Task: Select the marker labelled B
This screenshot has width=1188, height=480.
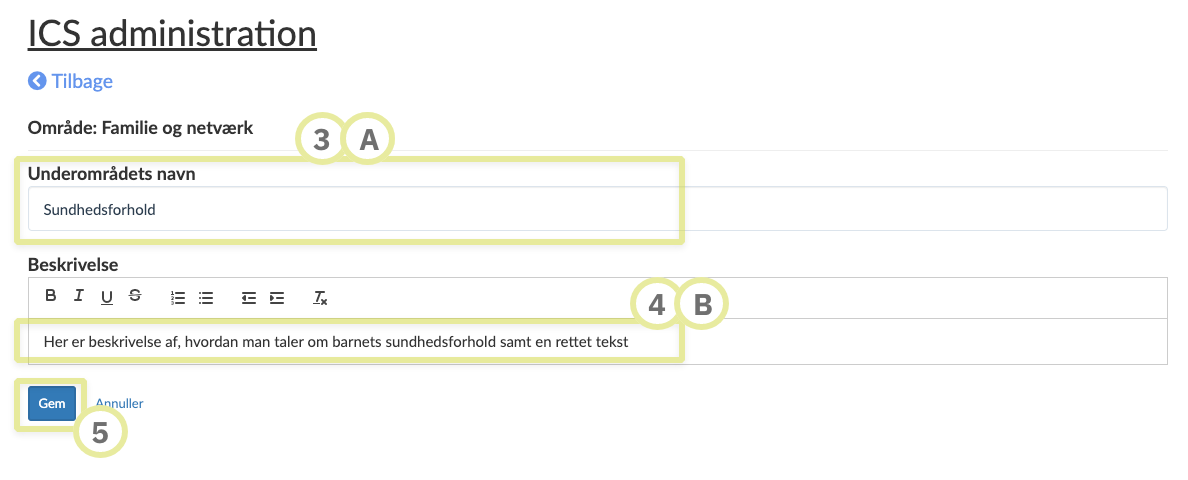Action: pos(703,305)
